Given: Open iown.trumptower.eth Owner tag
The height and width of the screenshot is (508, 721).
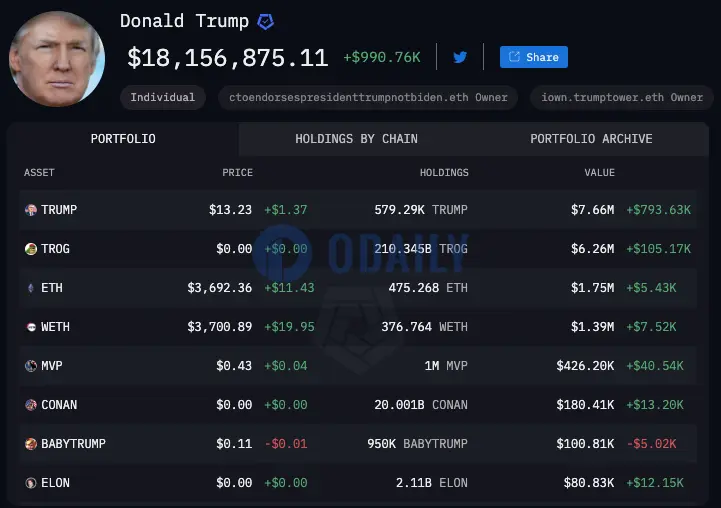Looking at the screenshot, I should tap(622, 97).
